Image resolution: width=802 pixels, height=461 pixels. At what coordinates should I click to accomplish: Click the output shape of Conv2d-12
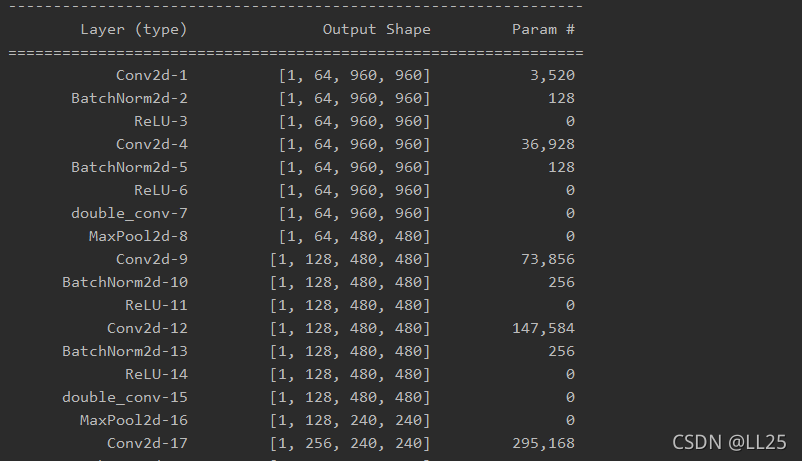pos(350,329)
